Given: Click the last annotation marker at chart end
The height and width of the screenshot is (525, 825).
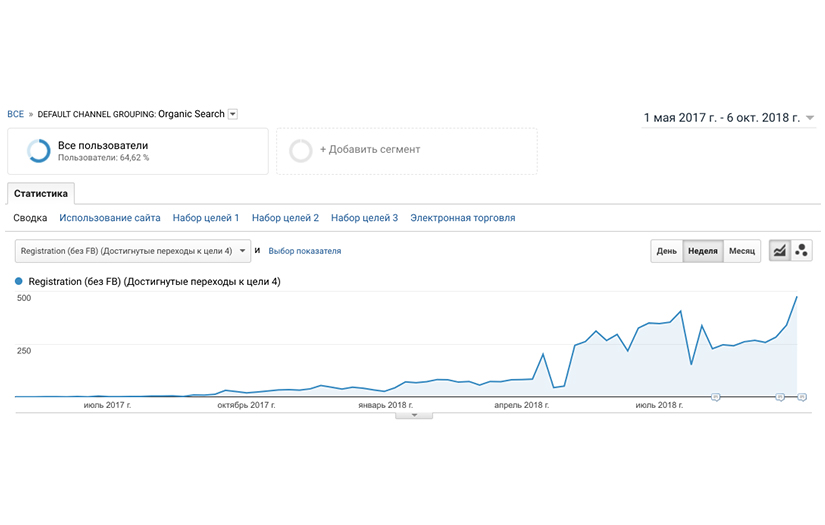Looking at the screenshot, I should (x=802, y=397).
